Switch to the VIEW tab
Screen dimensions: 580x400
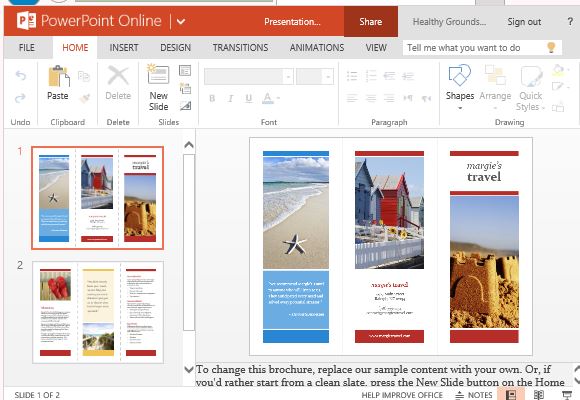(x=376, y=48)
